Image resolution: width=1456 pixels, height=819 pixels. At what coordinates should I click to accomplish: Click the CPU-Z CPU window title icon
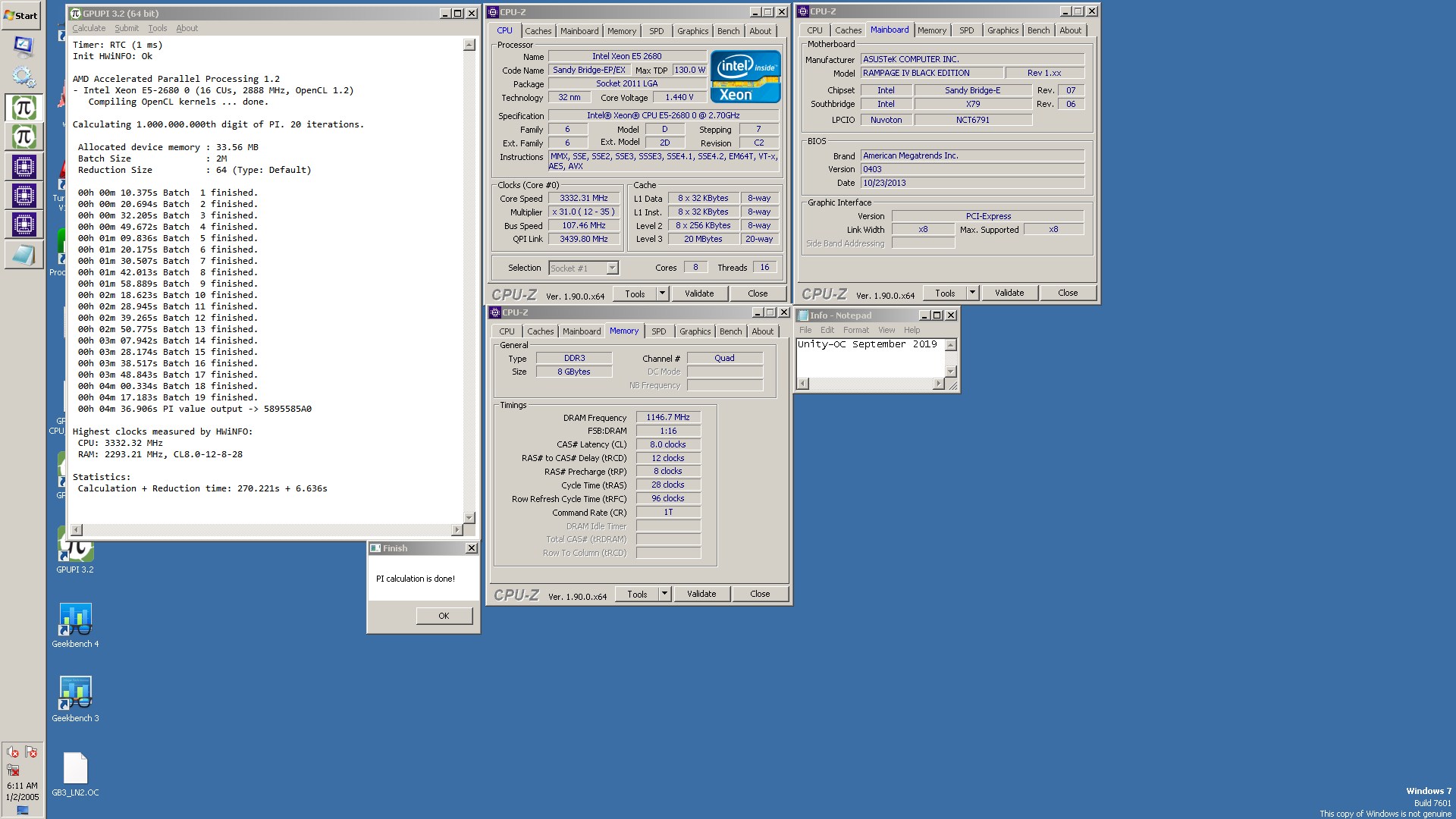click(x=493, y=12)
